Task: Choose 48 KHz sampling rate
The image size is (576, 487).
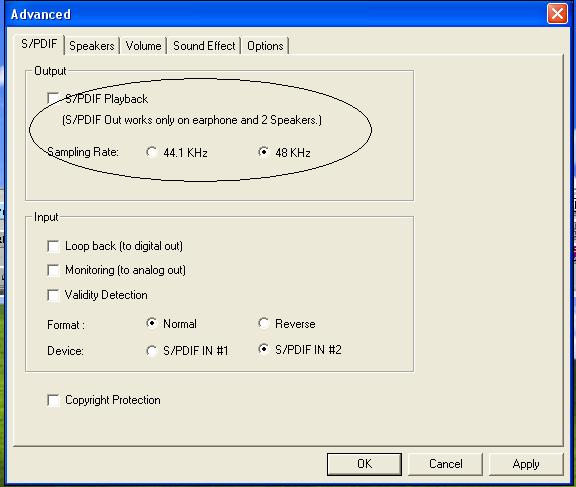Action: pos(263,152)
